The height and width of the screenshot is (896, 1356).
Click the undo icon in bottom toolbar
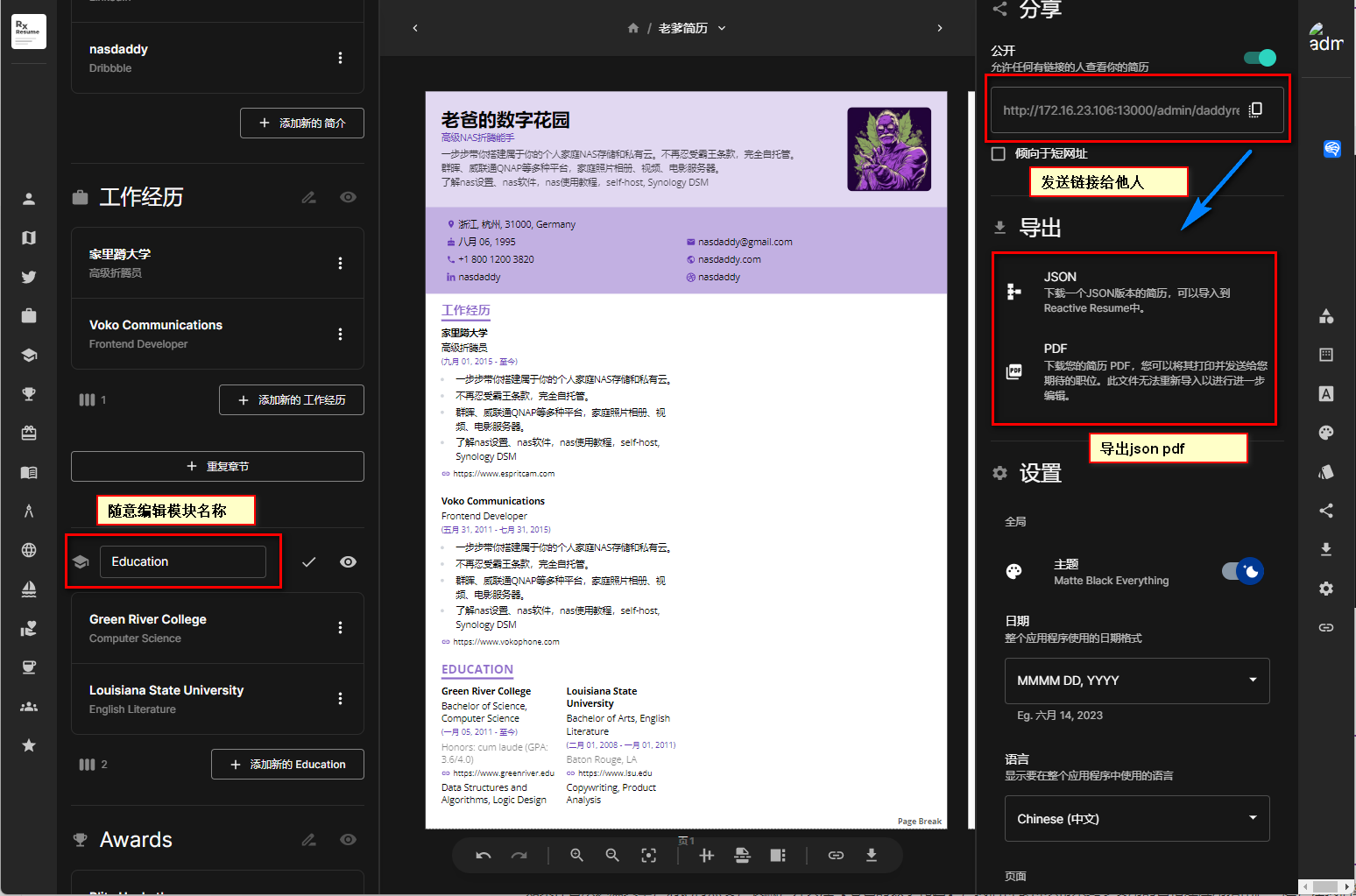point(484,856)
